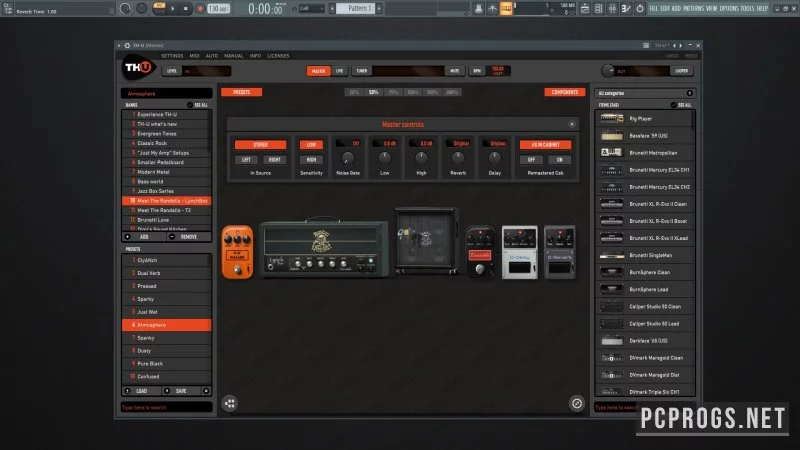Open the LOOPER

click(x=682, y=71)
